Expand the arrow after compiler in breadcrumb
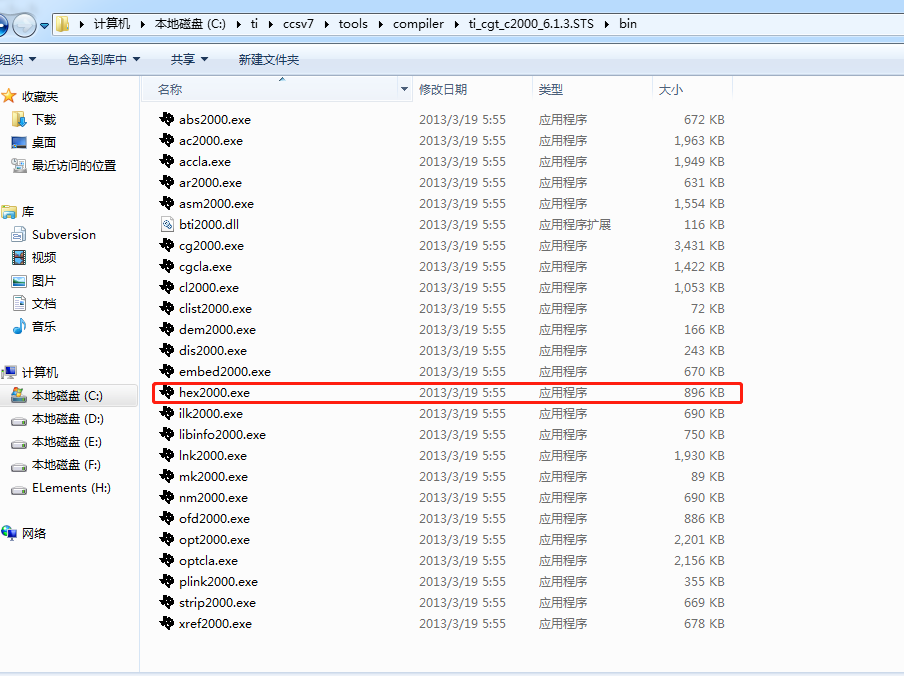The height and width of the screenshot is (676, 904). click(456, 24)
